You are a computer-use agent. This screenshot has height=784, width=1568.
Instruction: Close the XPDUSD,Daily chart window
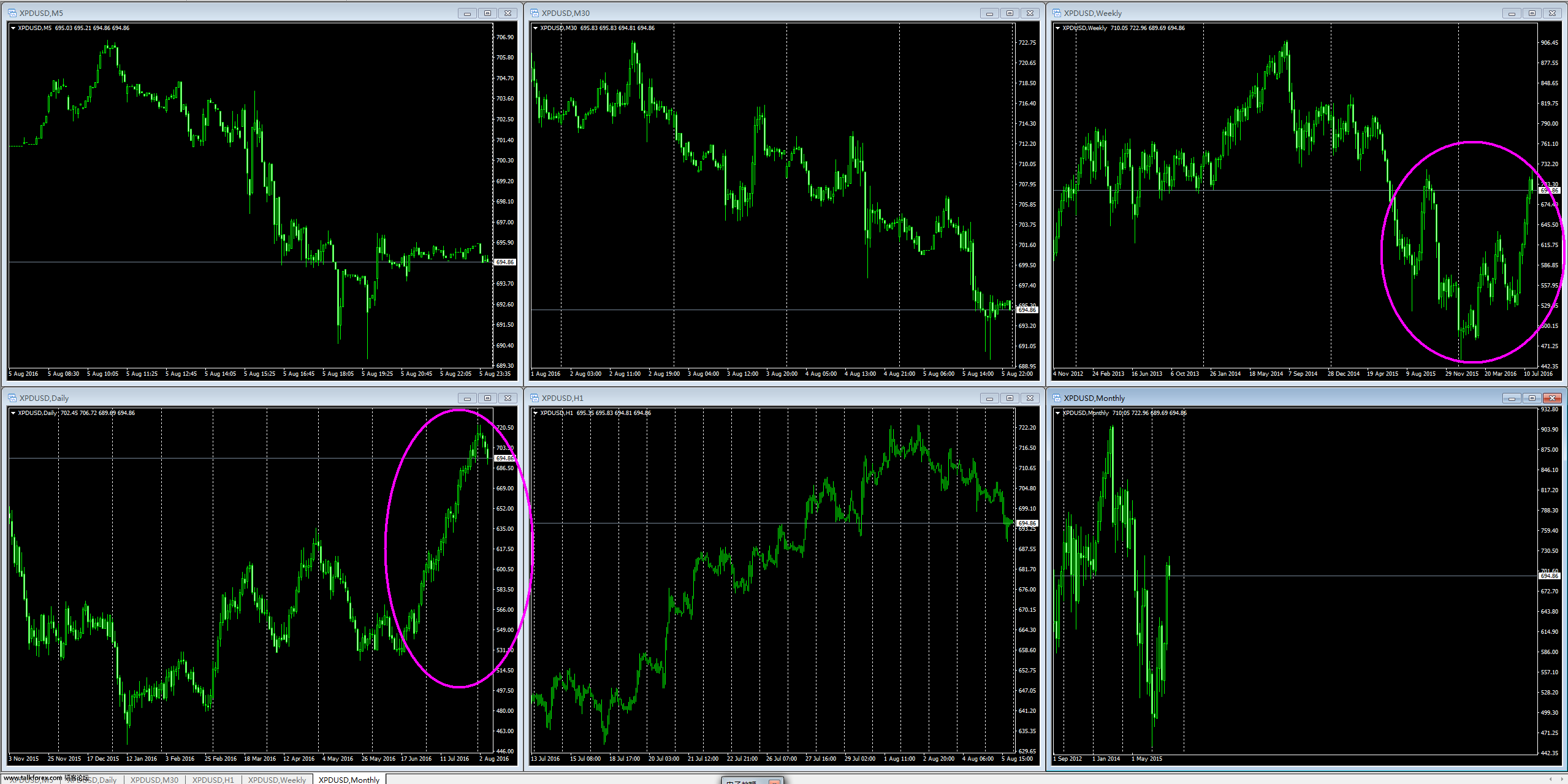pyautogui.click(x=508, y=398)
